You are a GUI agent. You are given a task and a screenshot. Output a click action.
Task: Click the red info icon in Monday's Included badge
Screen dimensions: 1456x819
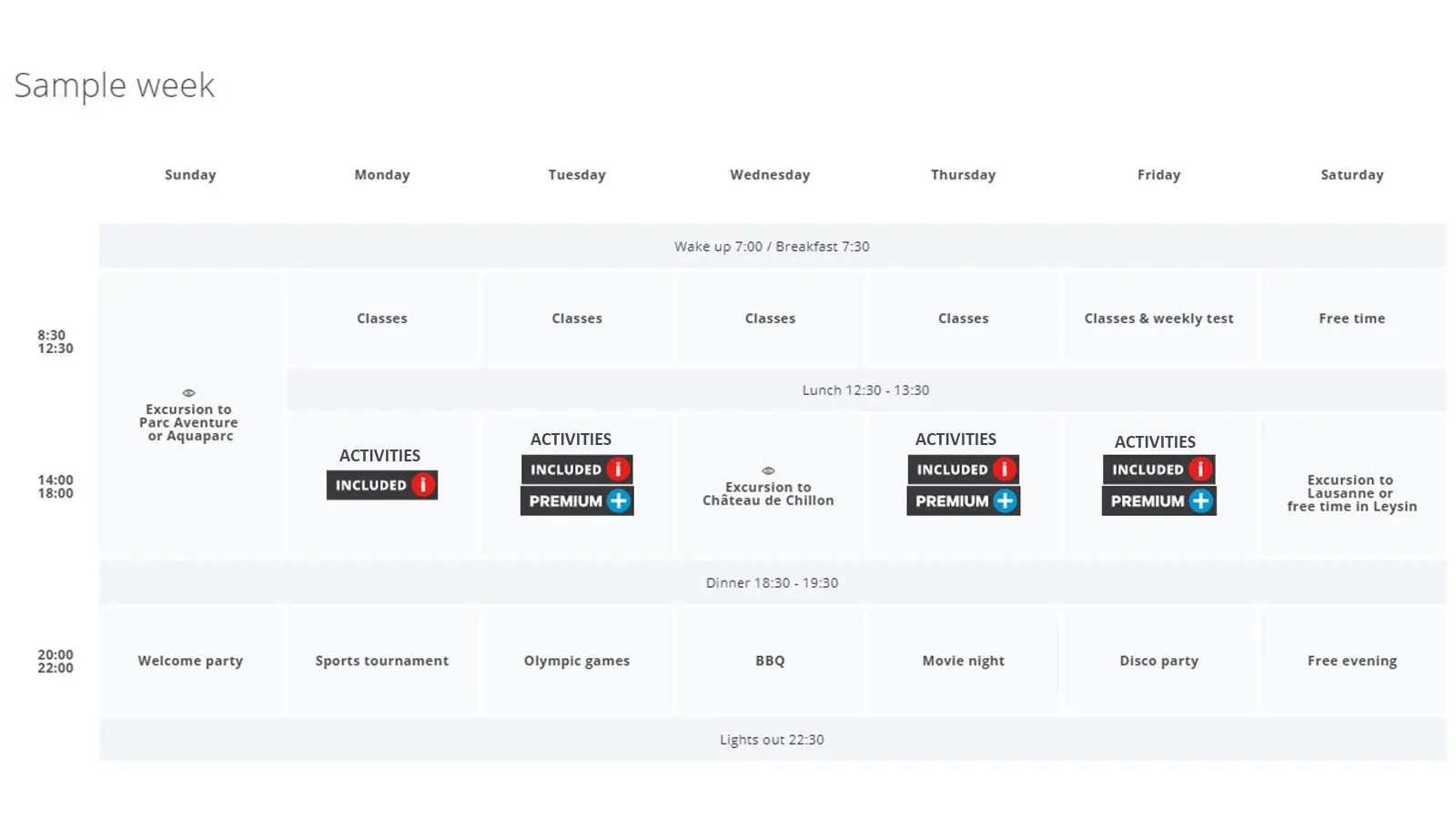click(422, 485)
